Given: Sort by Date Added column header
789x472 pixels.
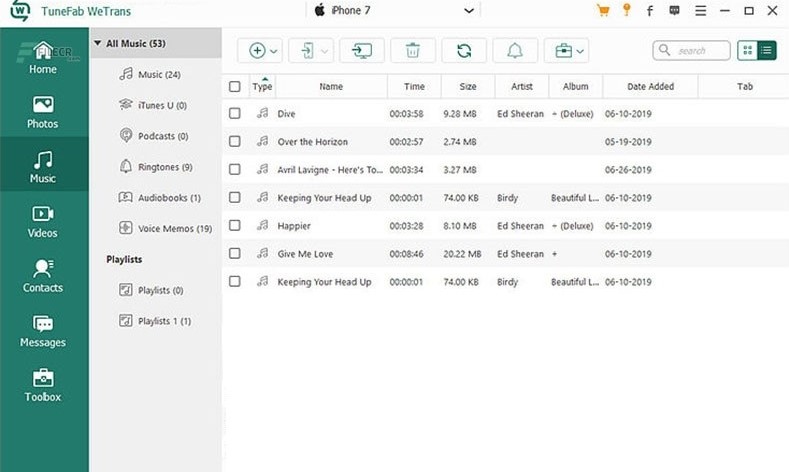Looking at the screenshot, I should pos(650,87).
